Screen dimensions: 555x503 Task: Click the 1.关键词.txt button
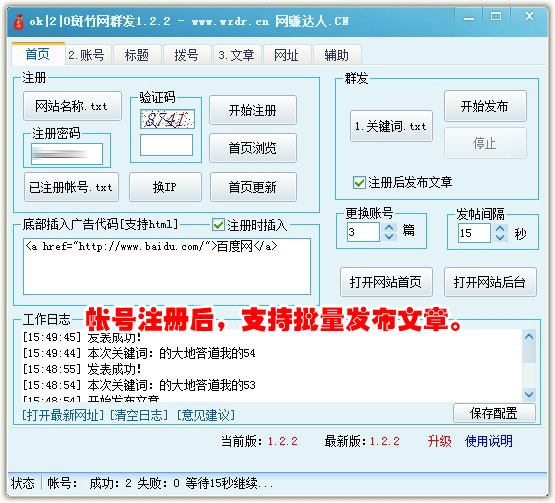[x=391, y=126]
